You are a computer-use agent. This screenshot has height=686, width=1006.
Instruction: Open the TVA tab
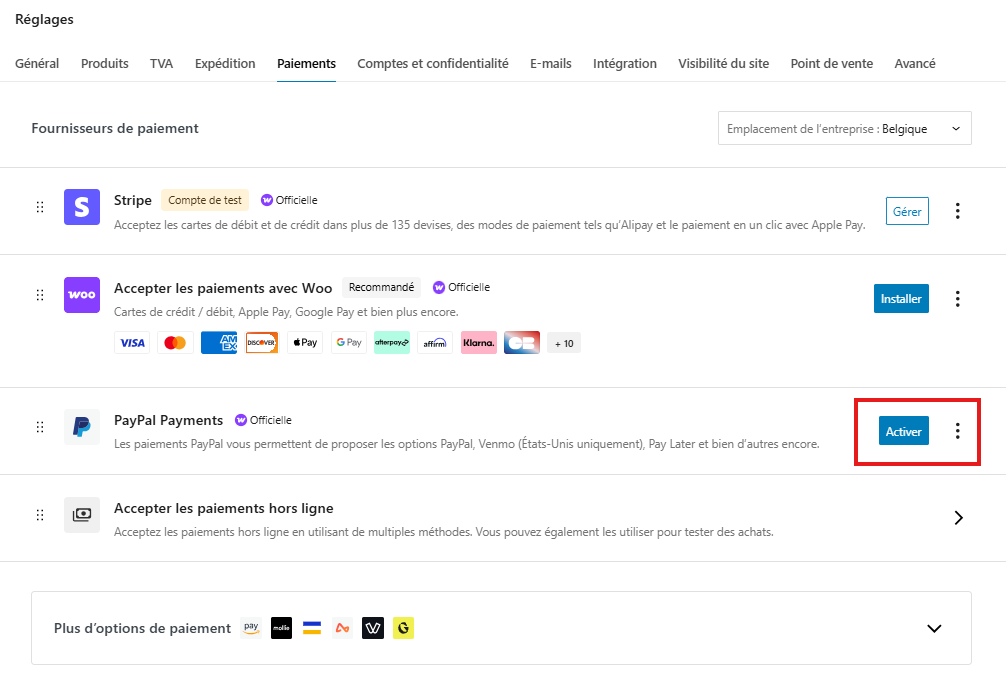(162, 64)
